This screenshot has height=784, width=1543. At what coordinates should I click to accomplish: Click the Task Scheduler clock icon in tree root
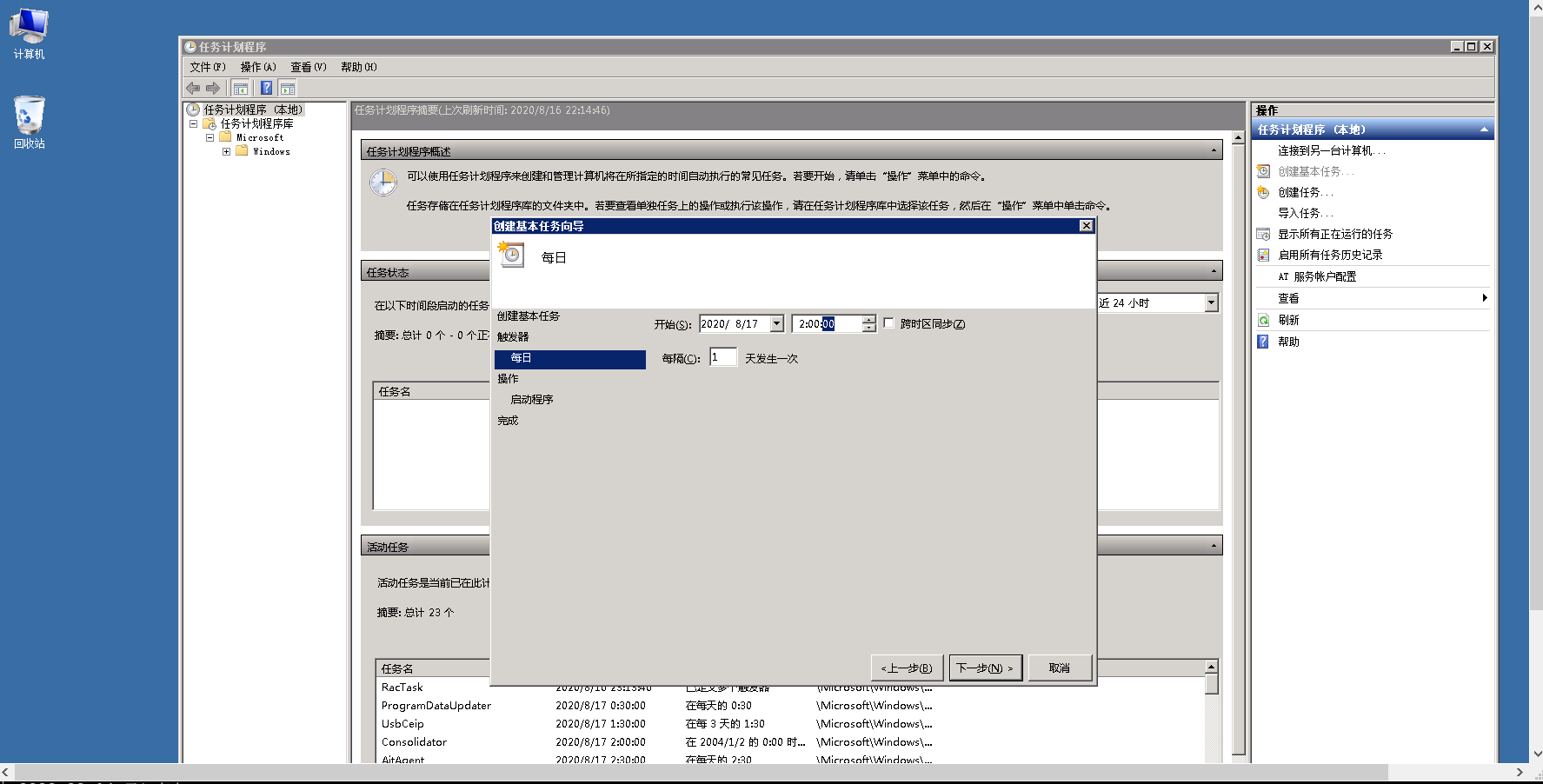[x=193, y=110]
